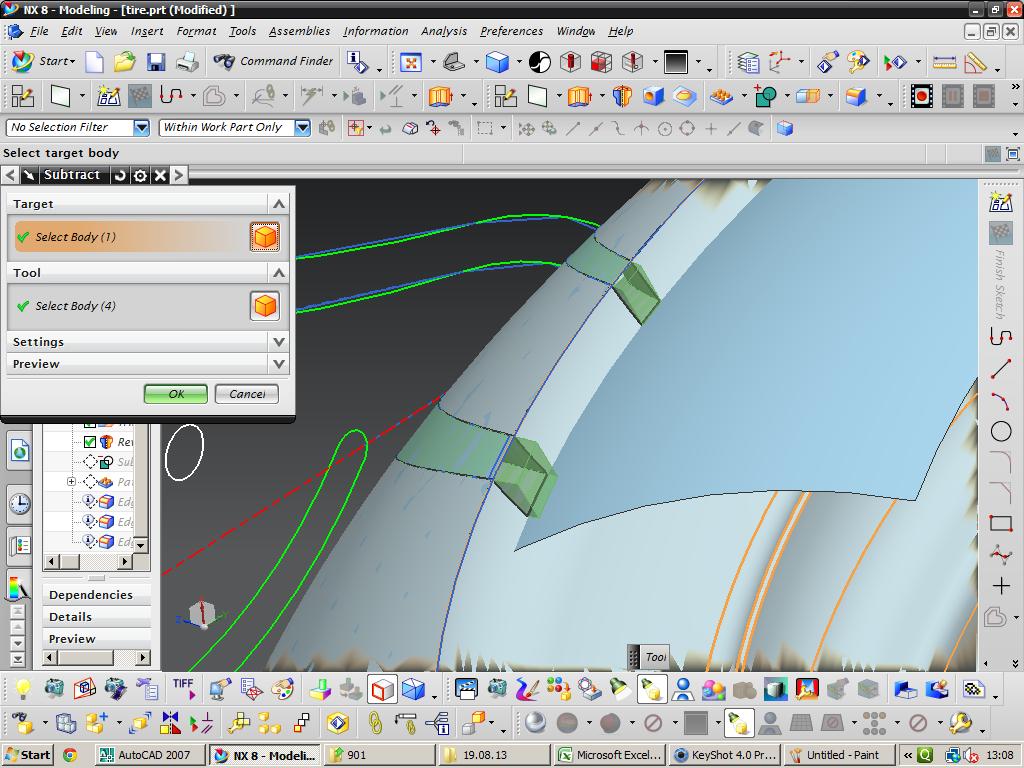Switch to Untitled - Paint in taskbar
This screenshot has width=1024, height=768.
(x=841, y=755)
